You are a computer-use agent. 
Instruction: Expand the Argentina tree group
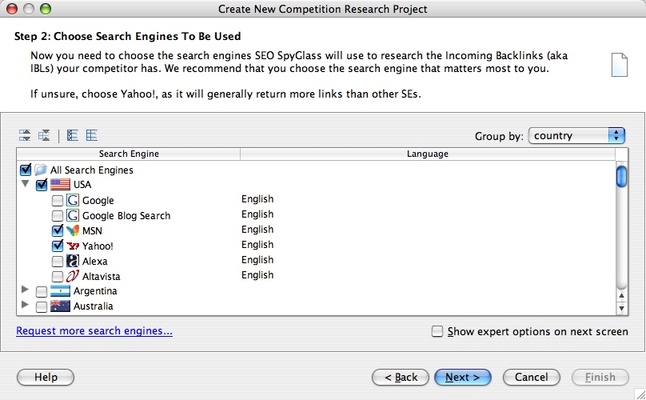coord(25,290)
